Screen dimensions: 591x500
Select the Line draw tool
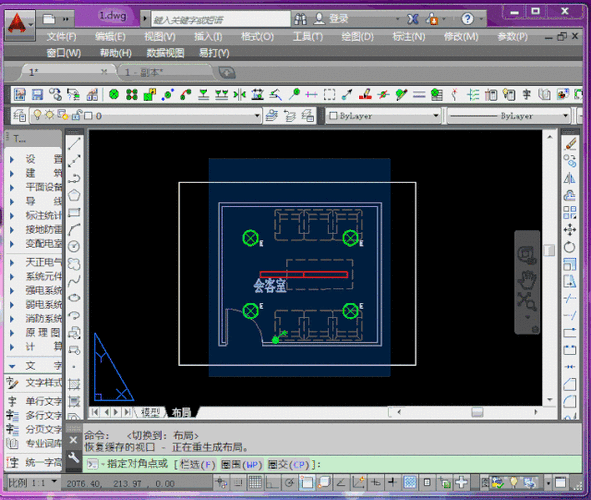(74, 144)
